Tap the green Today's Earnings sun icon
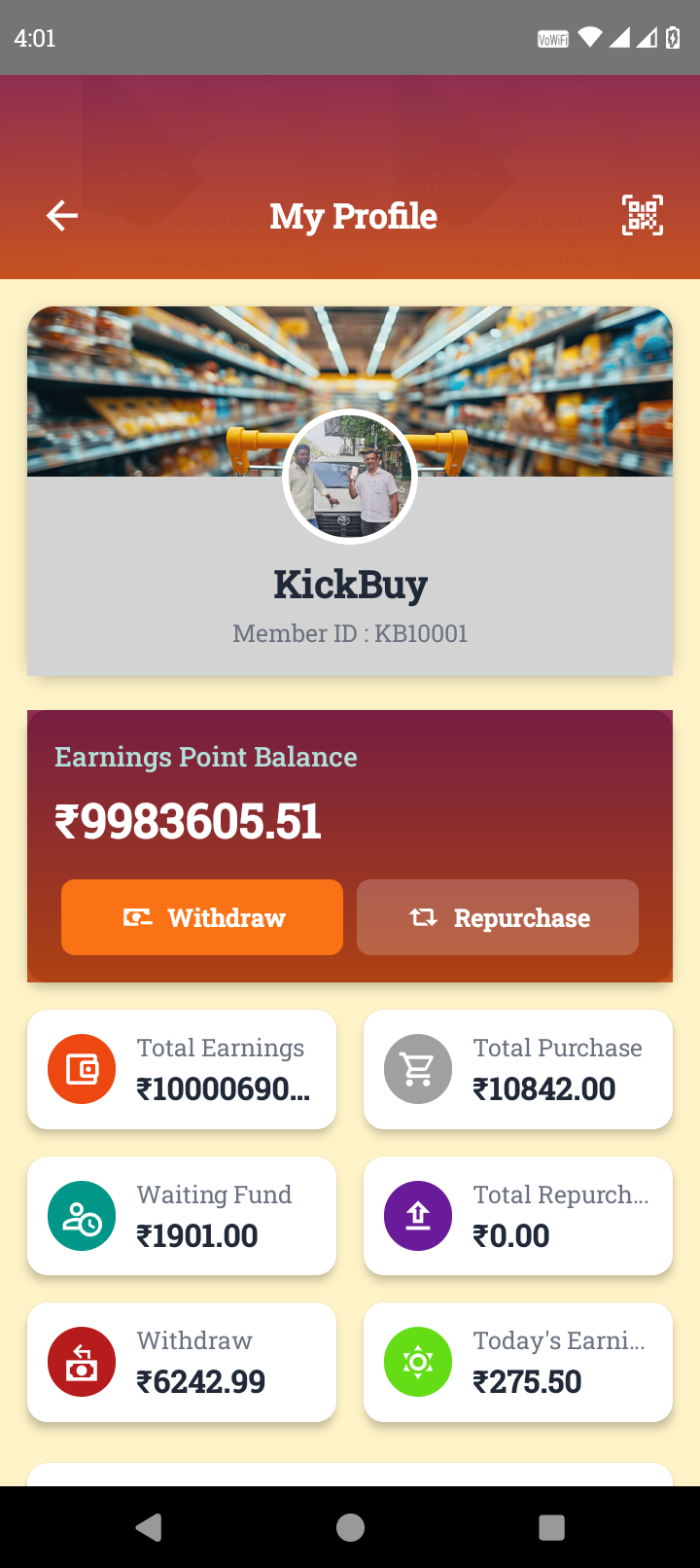The image size is (700, 1568). tap(418, 1362)
